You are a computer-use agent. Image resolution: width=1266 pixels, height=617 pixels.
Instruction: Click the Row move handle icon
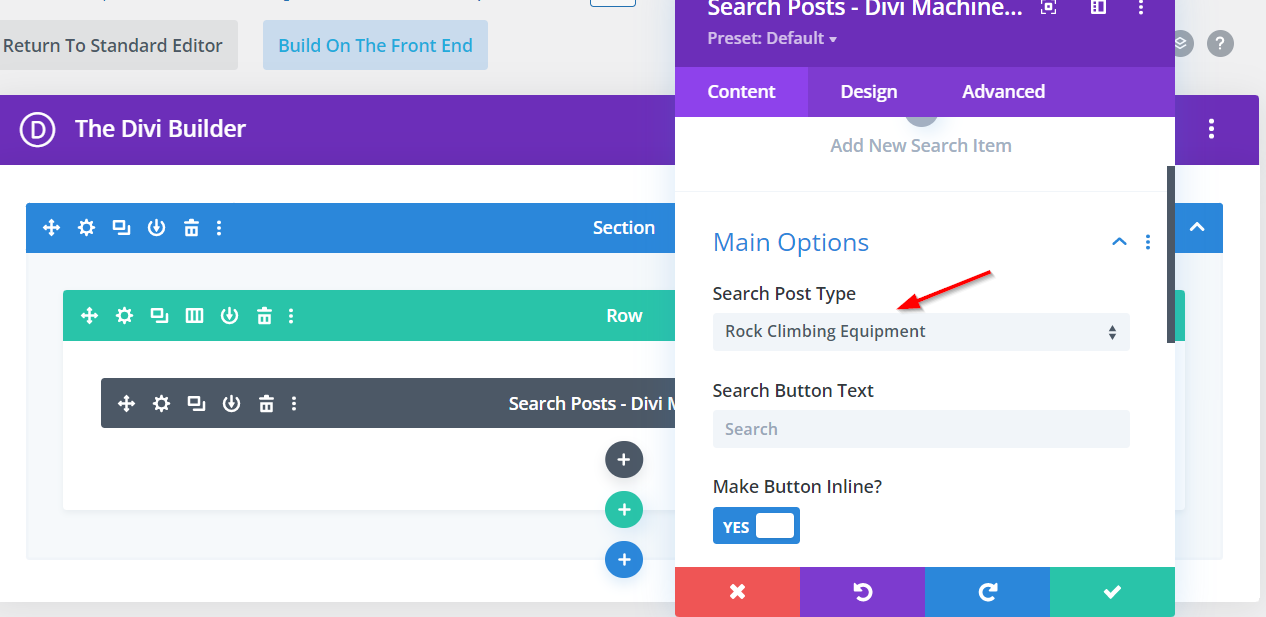click(x=89, y=316)
